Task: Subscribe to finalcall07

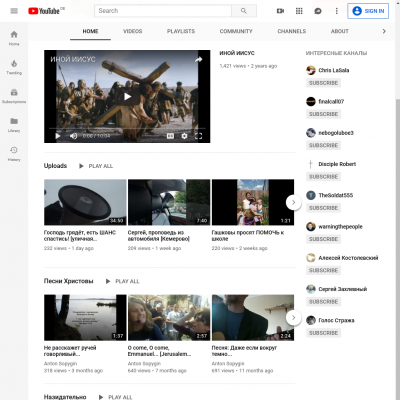Action: point(323,114)
